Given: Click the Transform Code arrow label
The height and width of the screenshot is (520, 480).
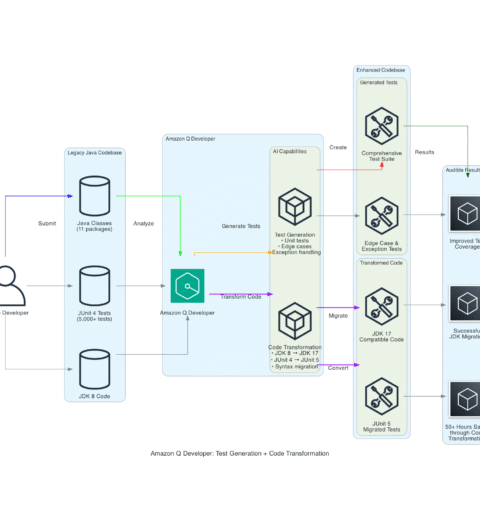Looking at the screenshot, I should (x=241, y=297).
